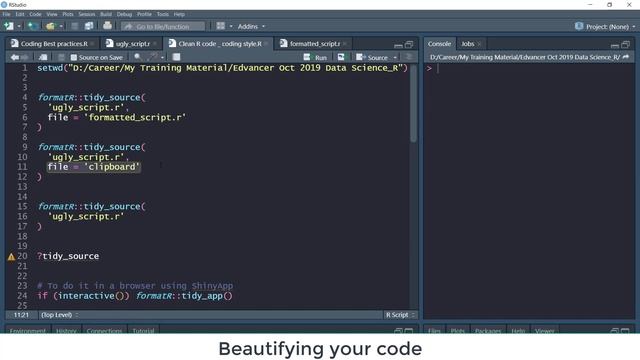Click the cursor position indicator 11:21
This screenshot has height=360, width=640.
coord(21,315)
